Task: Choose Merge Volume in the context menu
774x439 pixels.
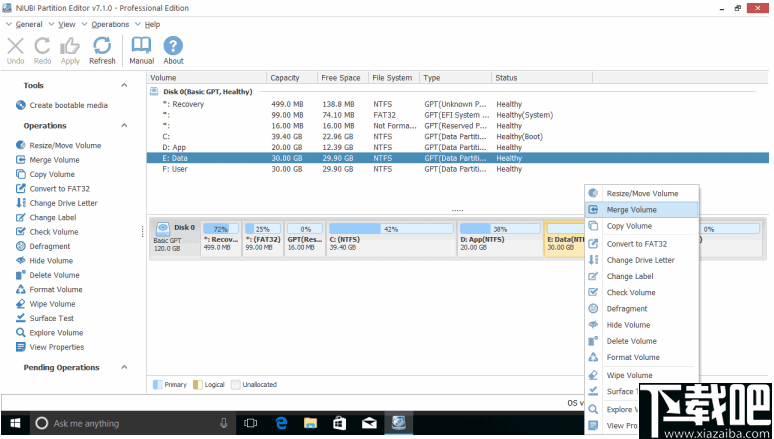Action: 642,210
